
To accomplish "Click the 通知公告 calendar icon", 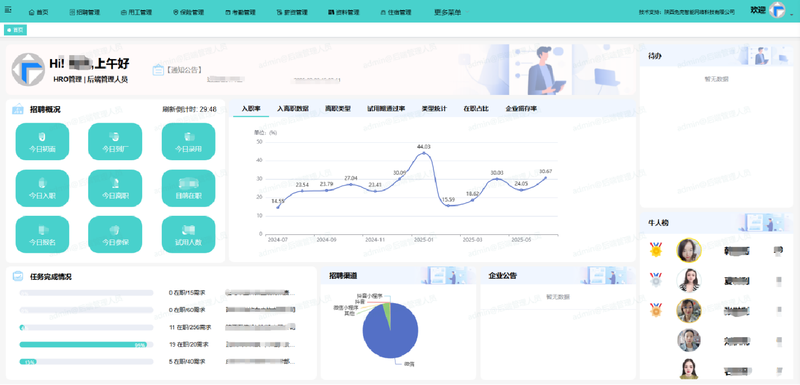I will (x=158, y=70).
